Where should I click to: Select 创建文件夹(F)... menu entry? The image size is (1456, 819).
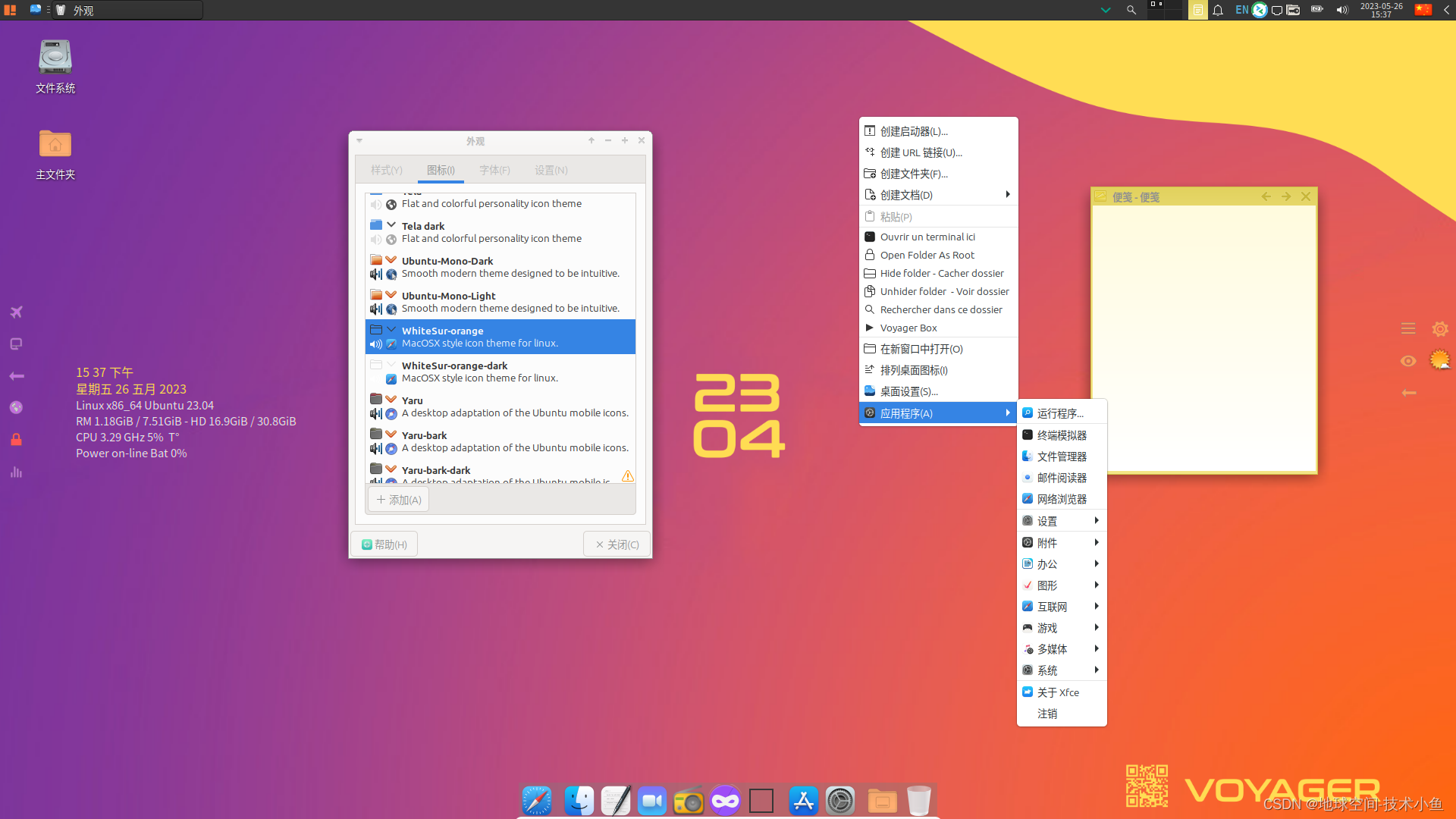[x=939, y=174]
